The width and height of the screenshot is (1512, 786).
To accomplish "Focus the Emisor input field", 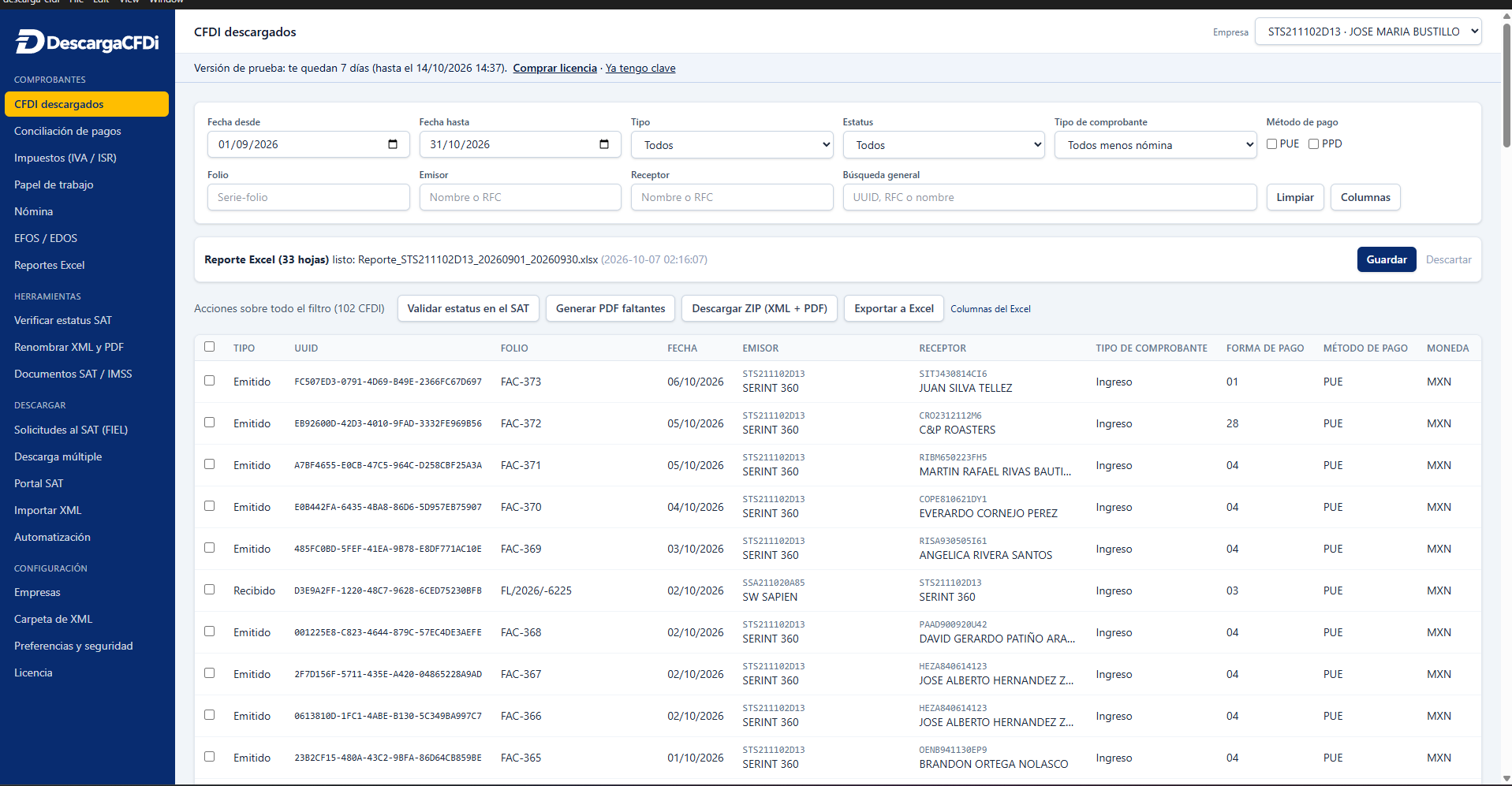I will [x=520, y=197].
